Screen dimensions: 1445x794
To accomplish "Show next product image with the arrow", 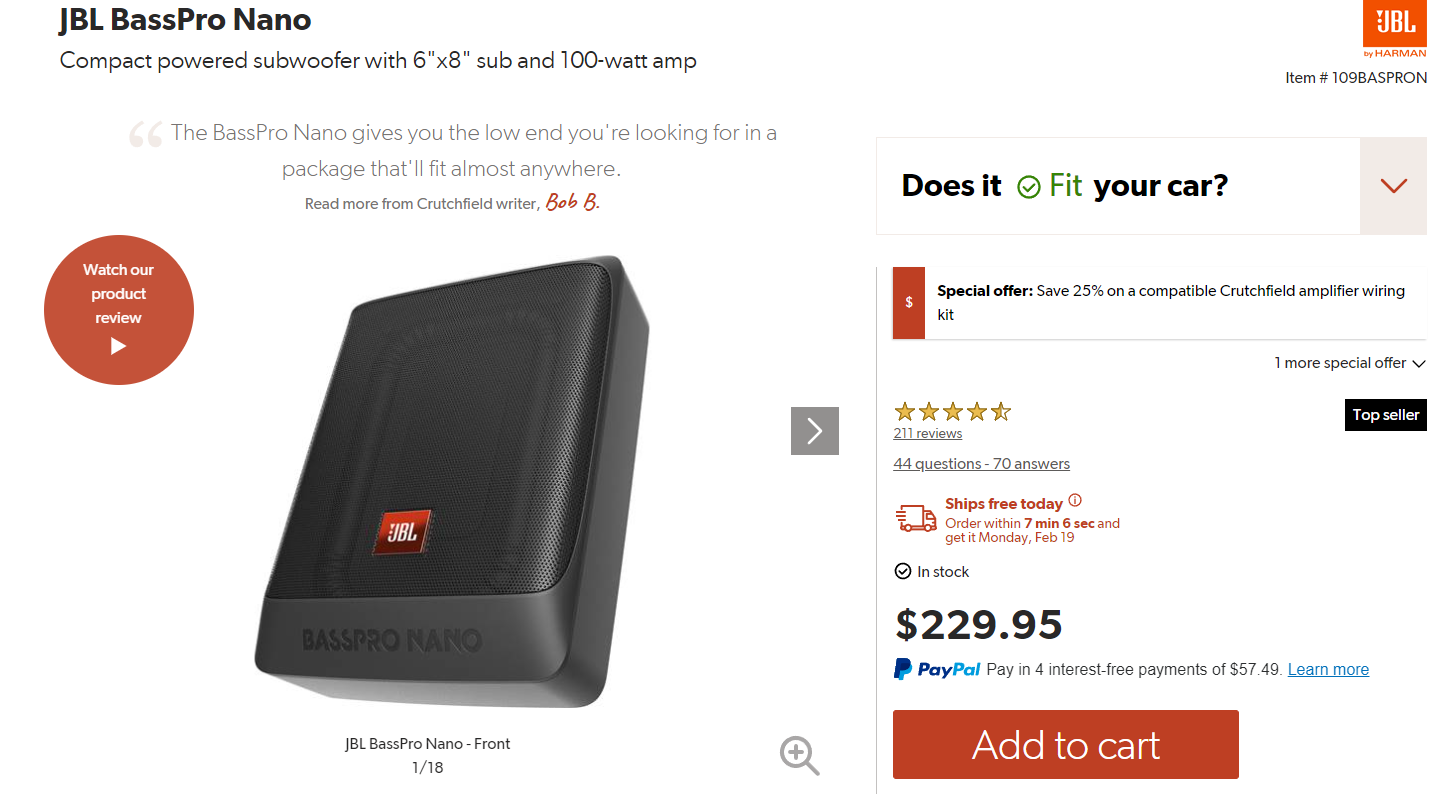I will pyautogui.click(x=814, y=431).
